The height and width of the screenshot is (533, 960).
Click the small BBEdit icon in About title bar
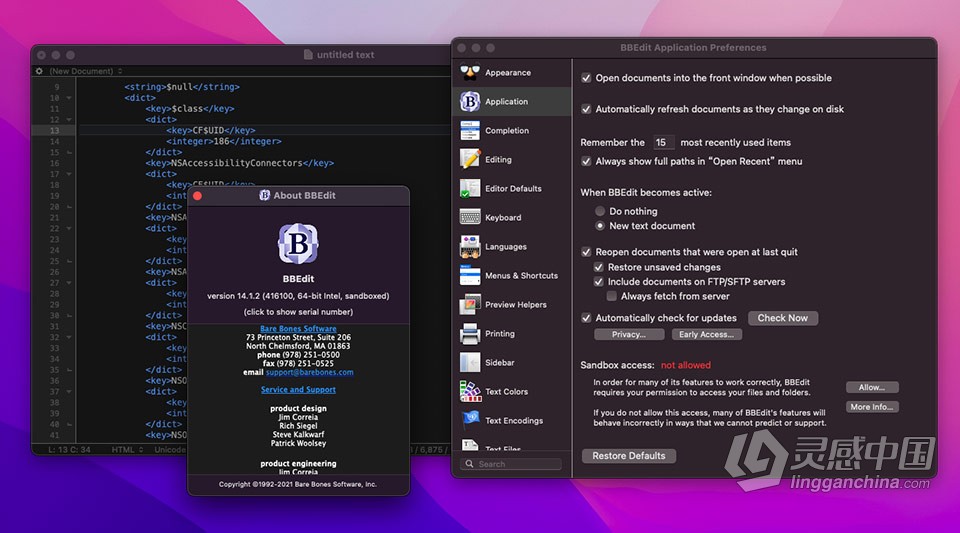click(x=264, y=195)
